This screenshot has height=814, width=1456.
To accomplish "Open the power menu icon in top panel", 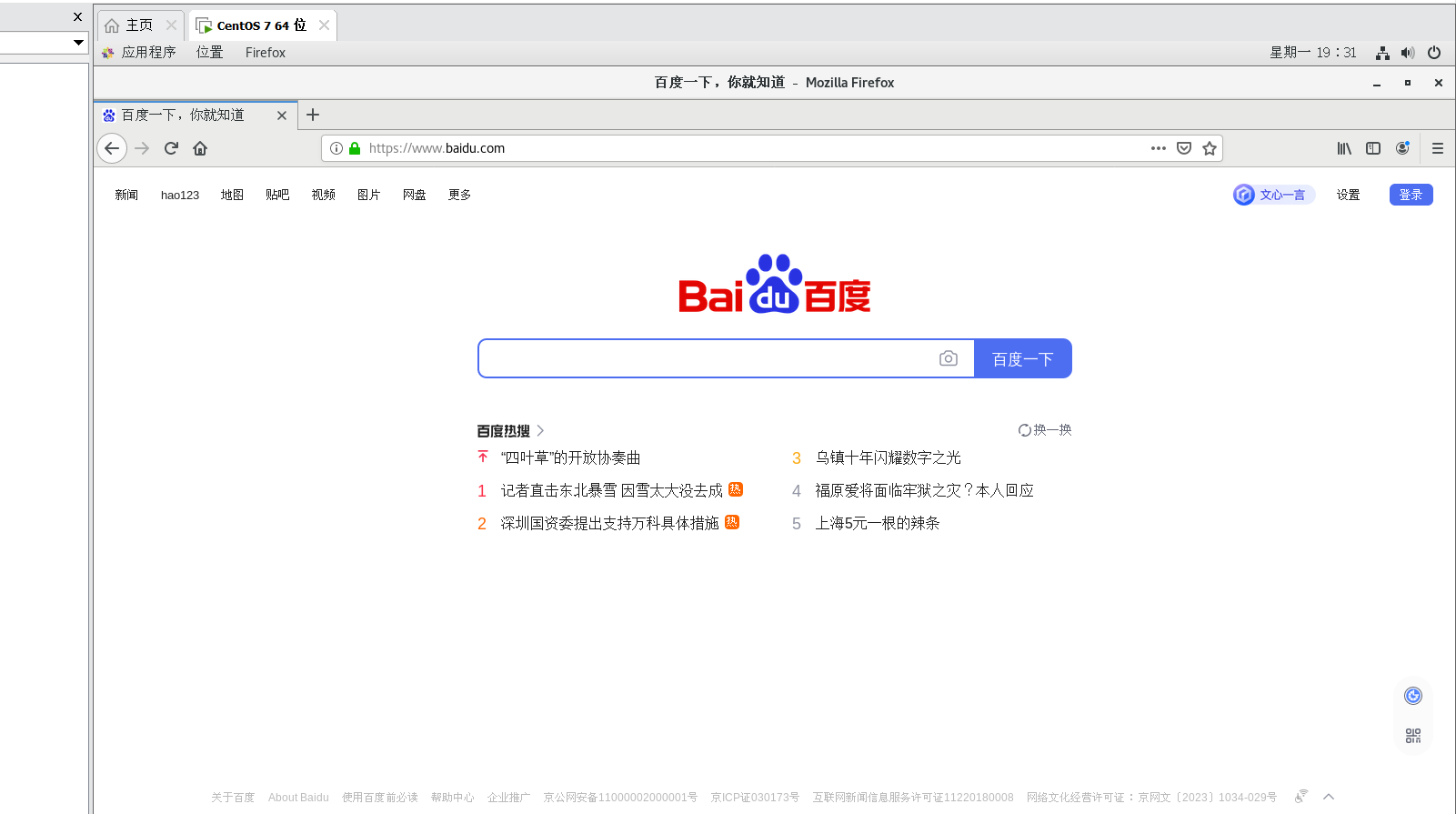I will coord(1434,53).
